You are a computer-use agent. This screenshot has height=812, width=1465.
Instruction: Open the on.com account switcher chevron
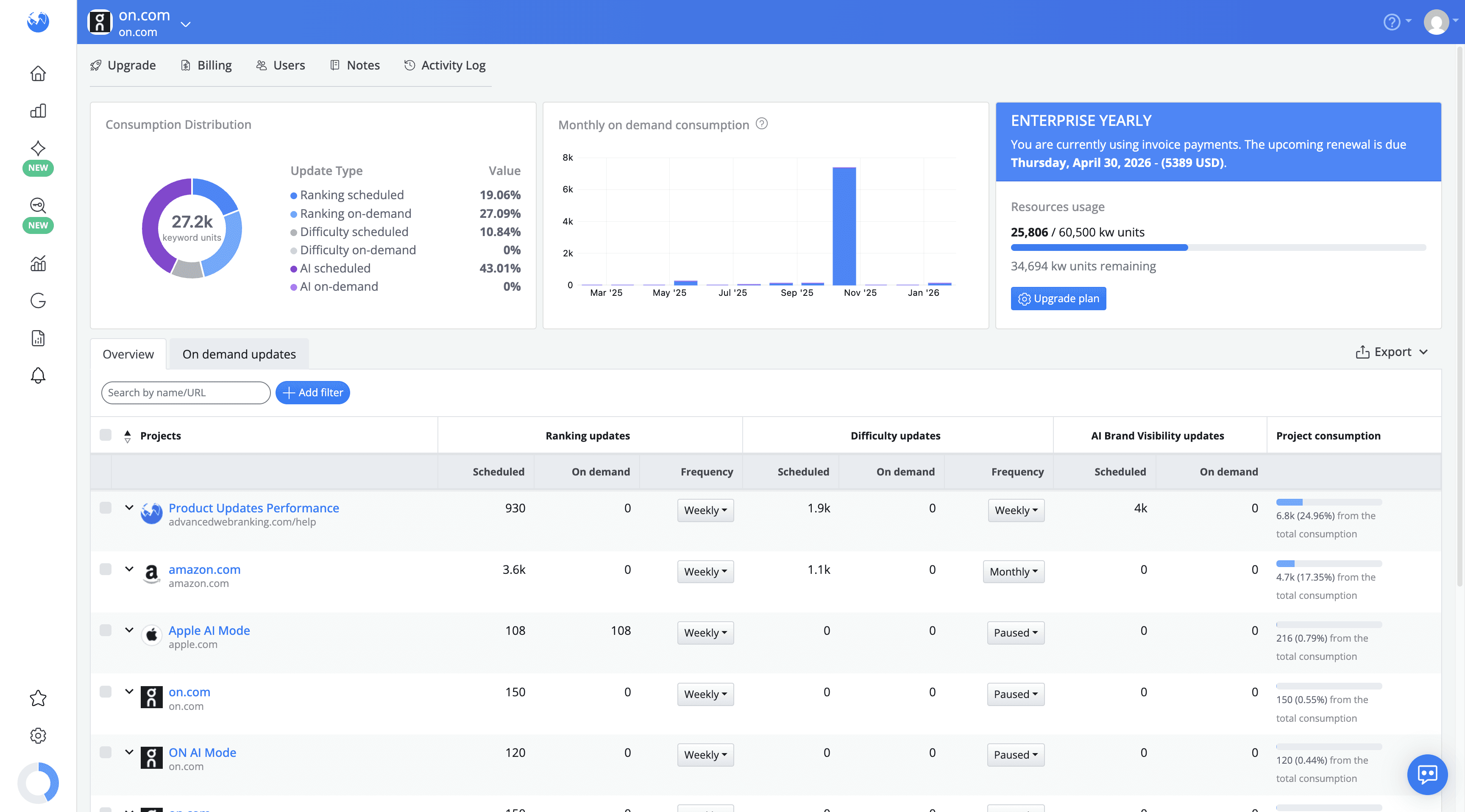click(x=185, y=24)
